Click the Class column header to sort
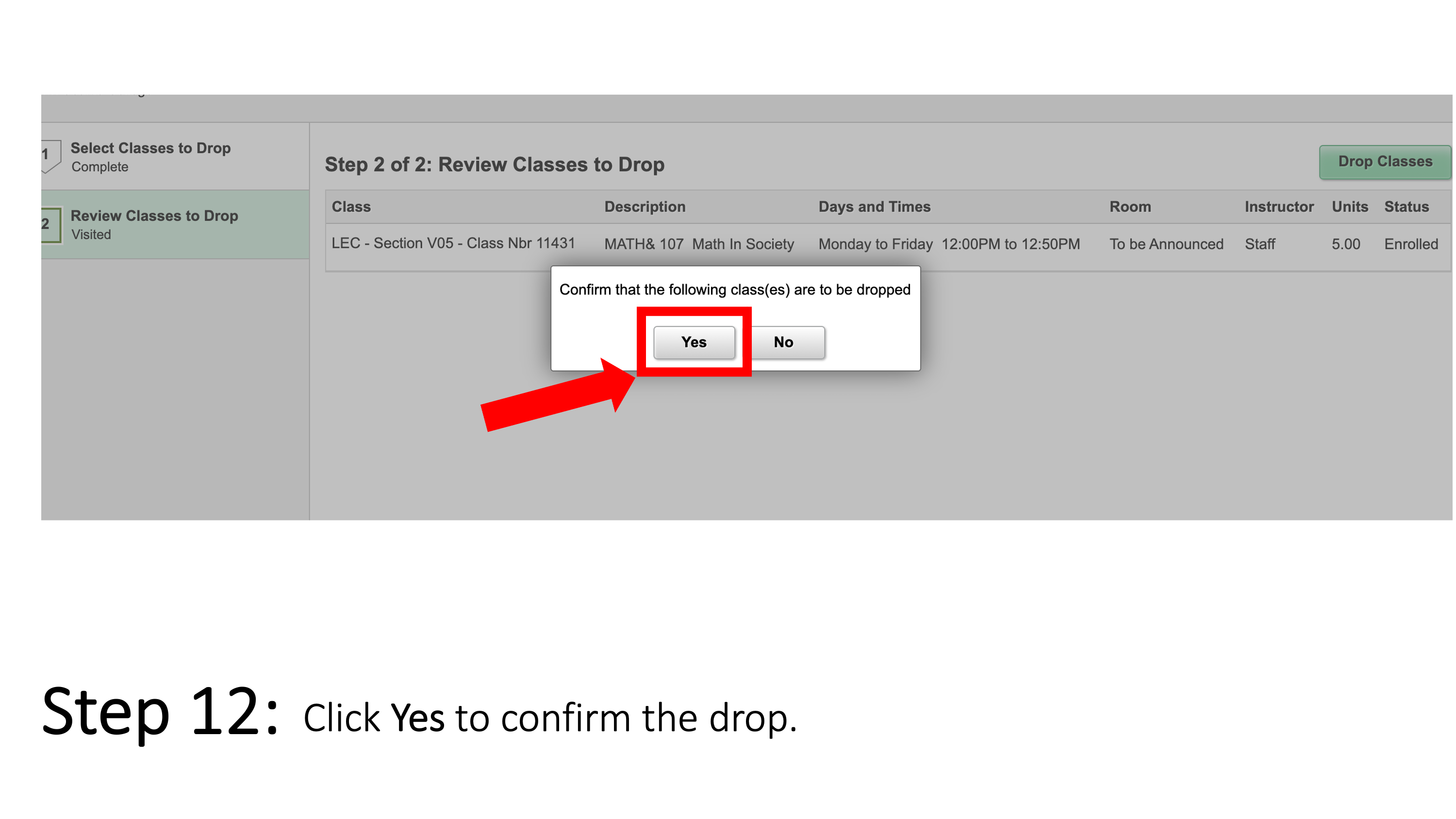 coord(353,207)
